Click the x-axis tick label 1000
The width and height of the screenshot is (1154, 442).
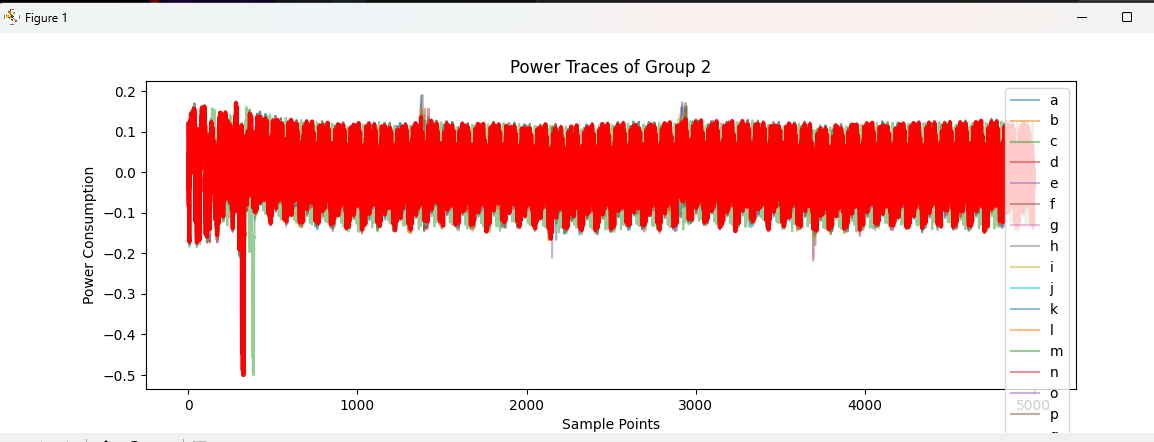(357, 405)
